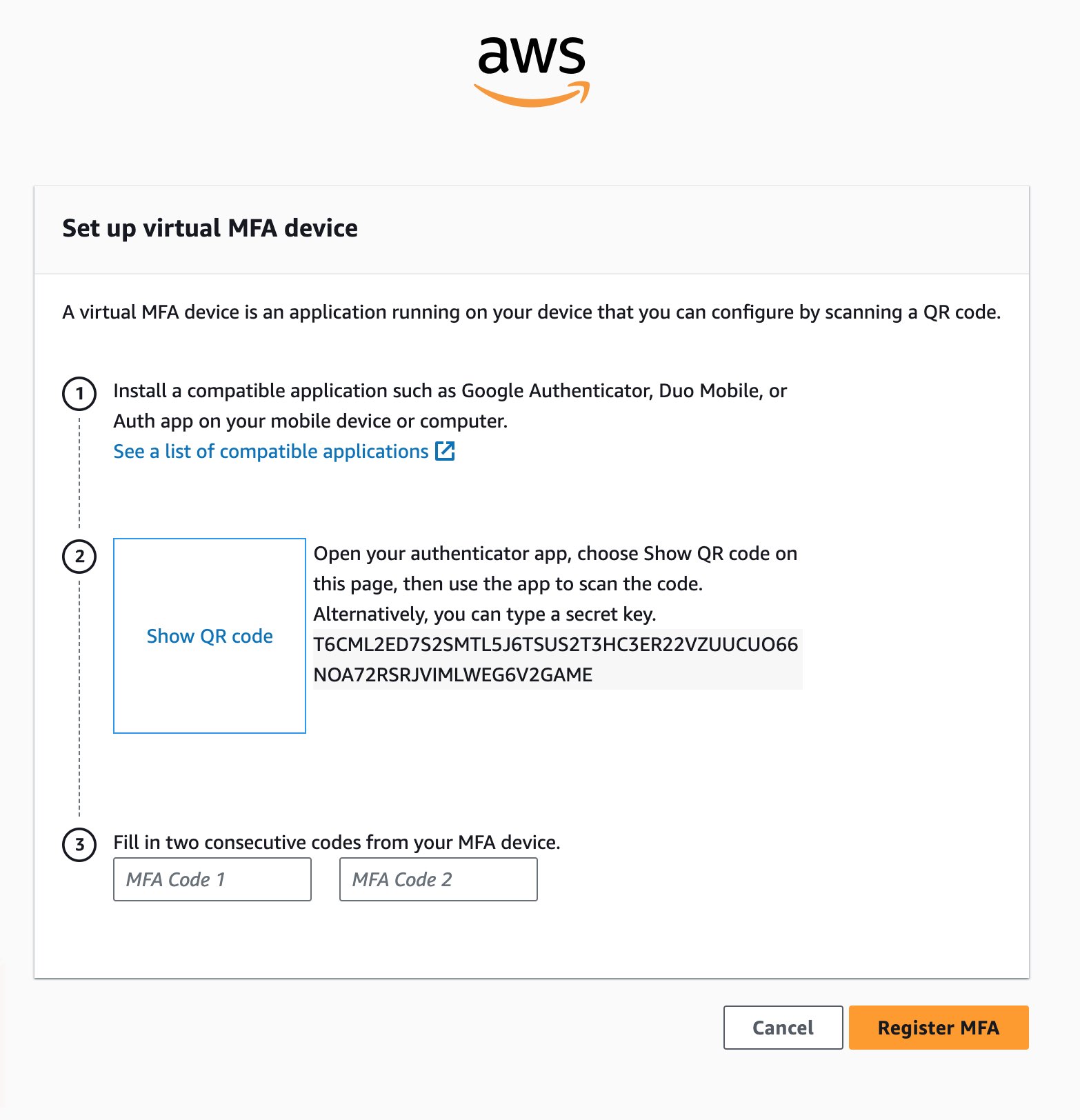Focus the MFA Code 2 input field
1080x1120 pixels.
pyautogui.click(x=439, y=879)
